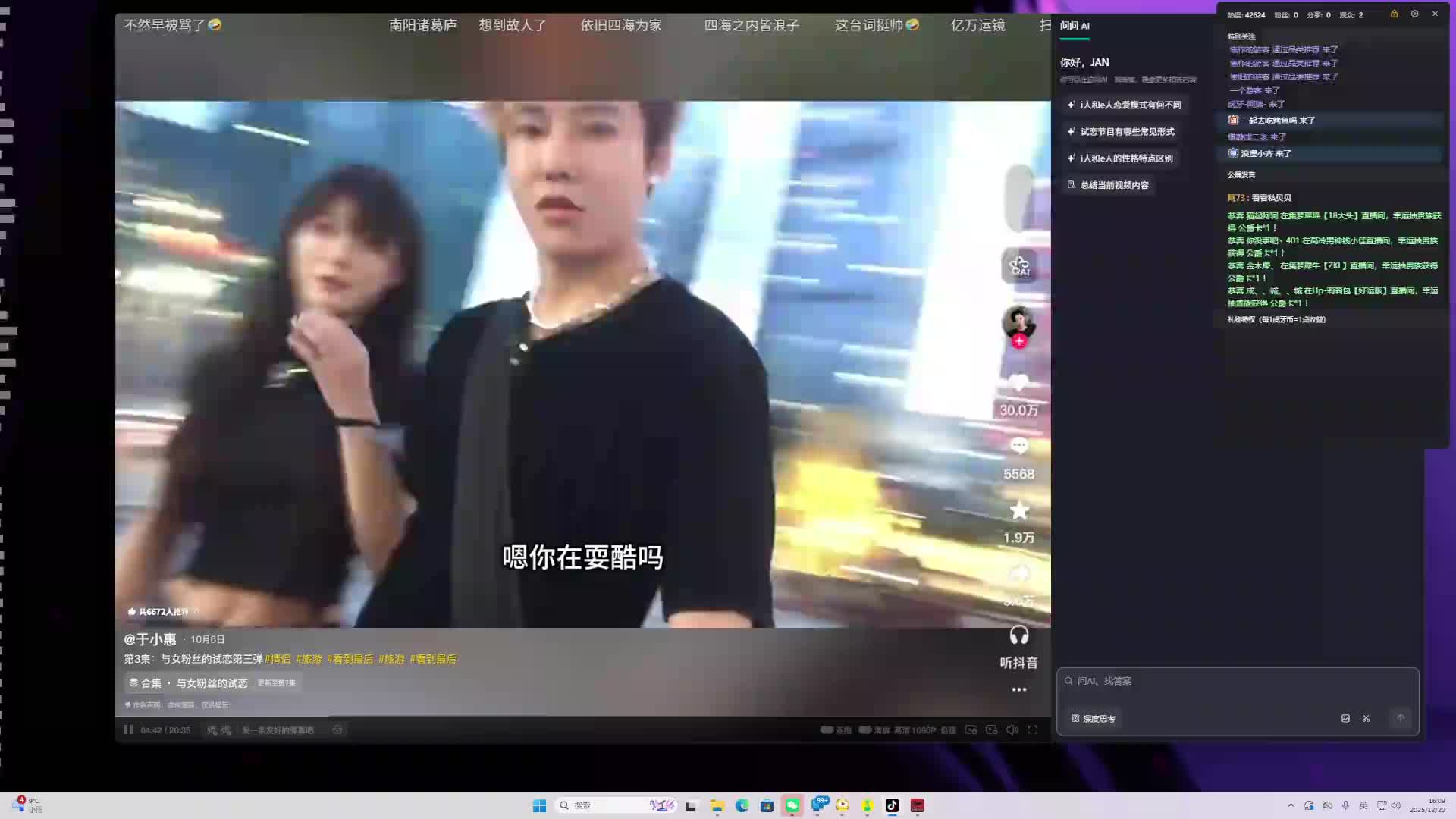Click suggestion 总结当前视频内容
The width and height of the screenshot is (1456, 819).
tap(1108, 185)
